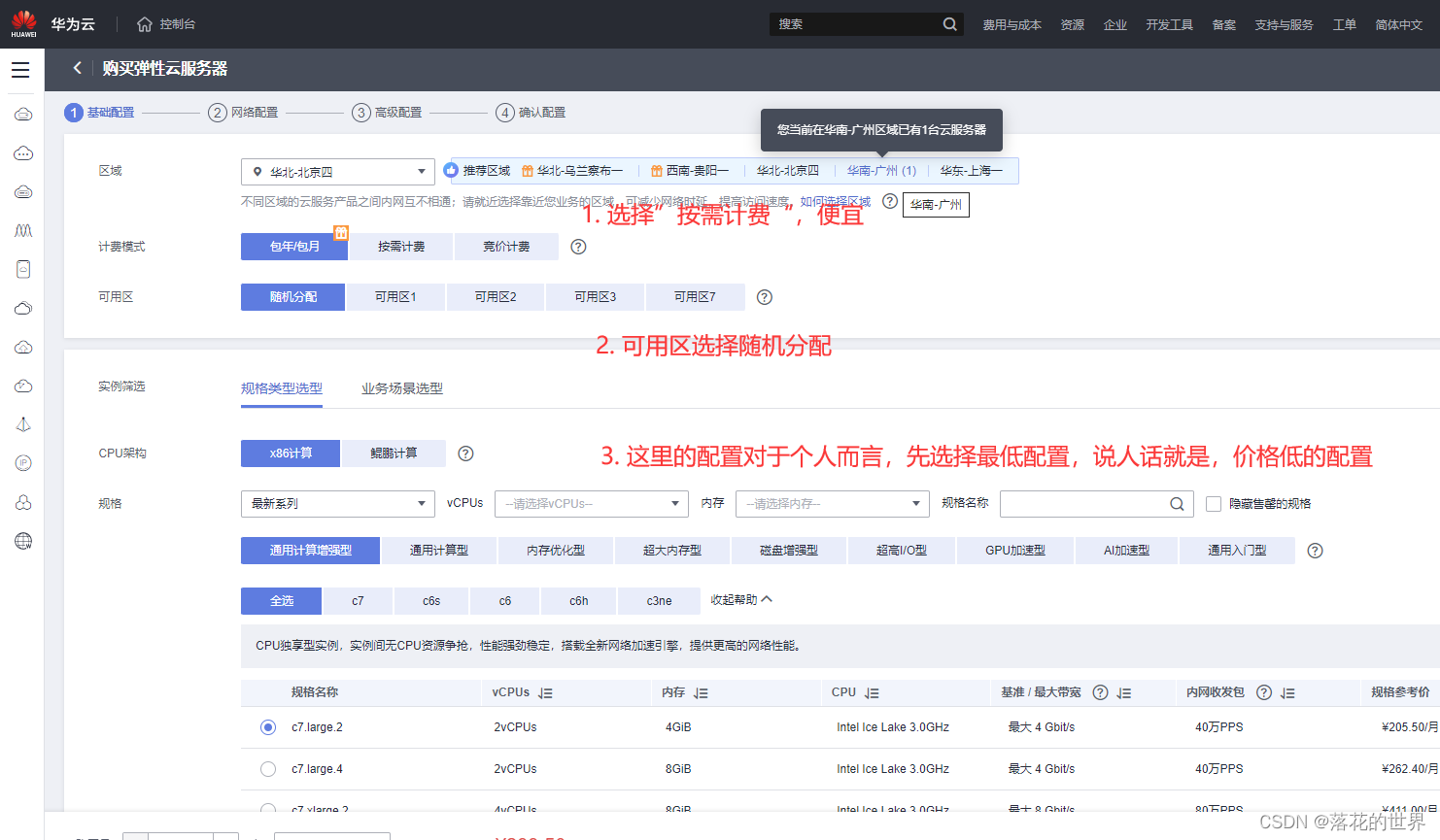Click 如何选择区域 link
The height and width of the screenshot is (840, 1440).
[836, 202]
